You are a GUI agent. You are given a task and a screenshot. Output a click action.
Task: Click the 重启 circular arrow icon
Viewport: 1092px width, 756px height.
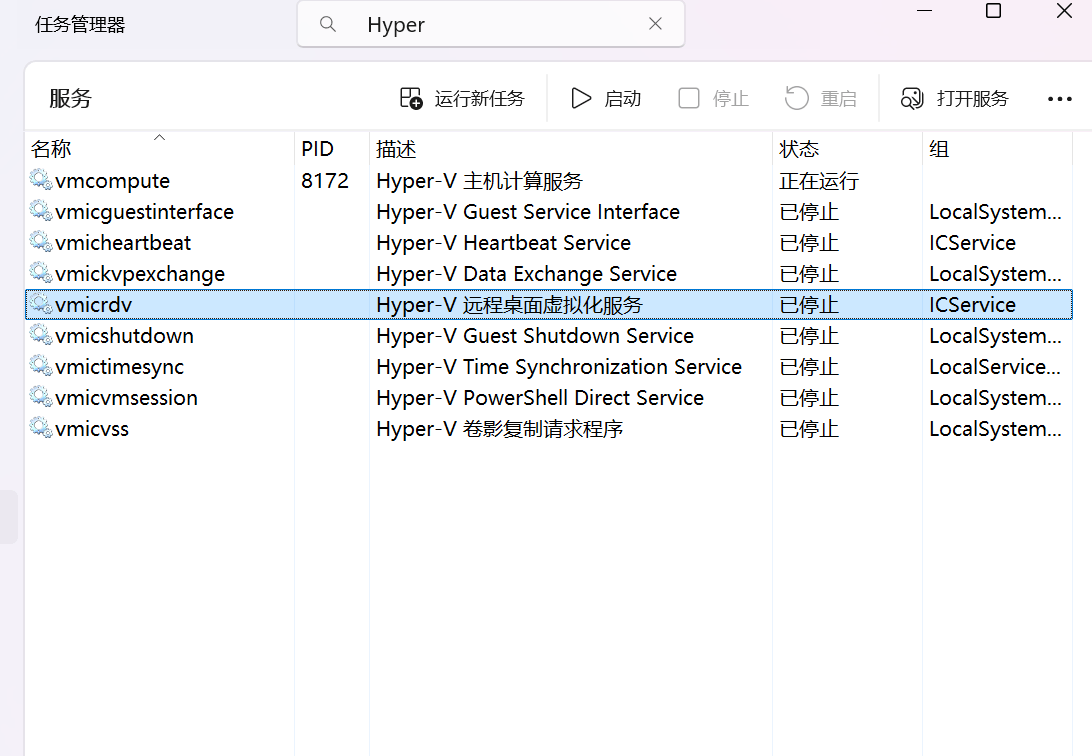click(x=797, y=98)
